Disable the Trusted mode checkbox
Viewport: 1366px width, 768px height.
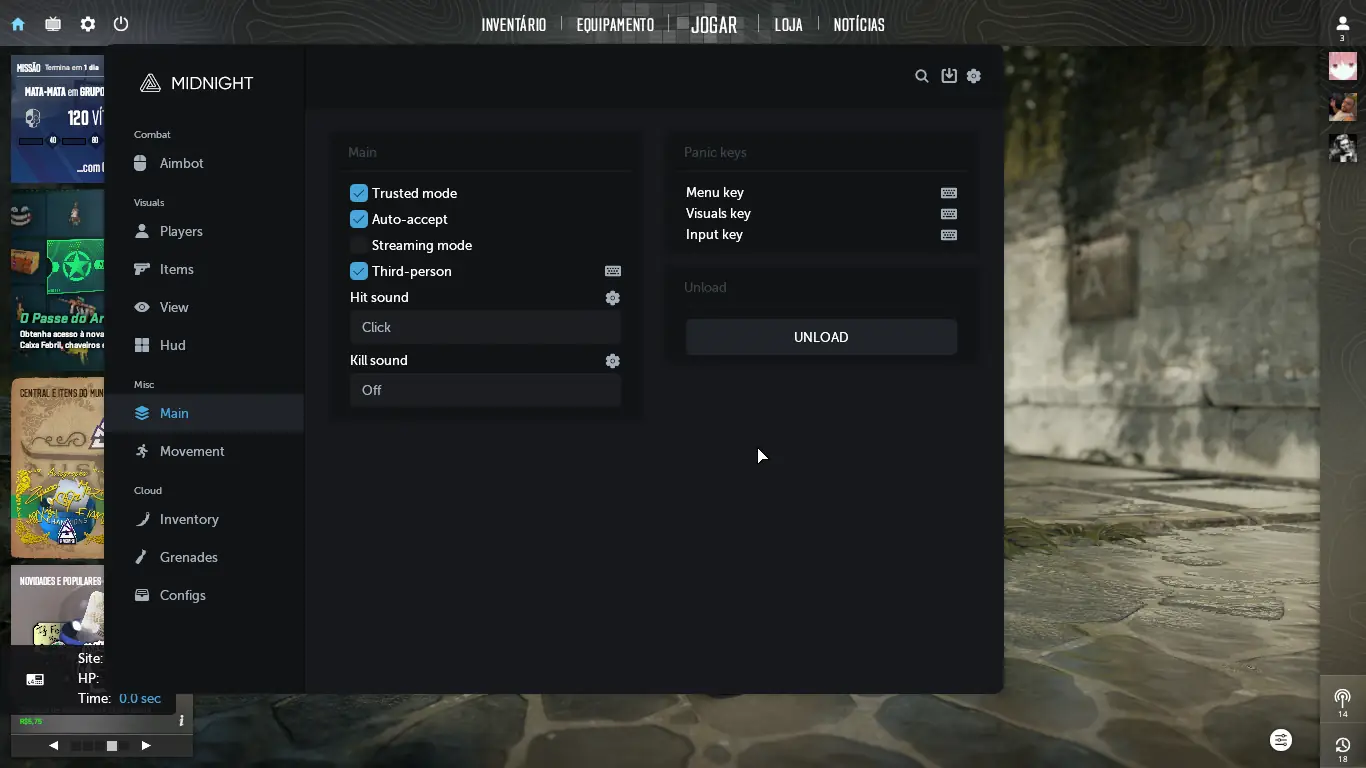pos(359,193)
